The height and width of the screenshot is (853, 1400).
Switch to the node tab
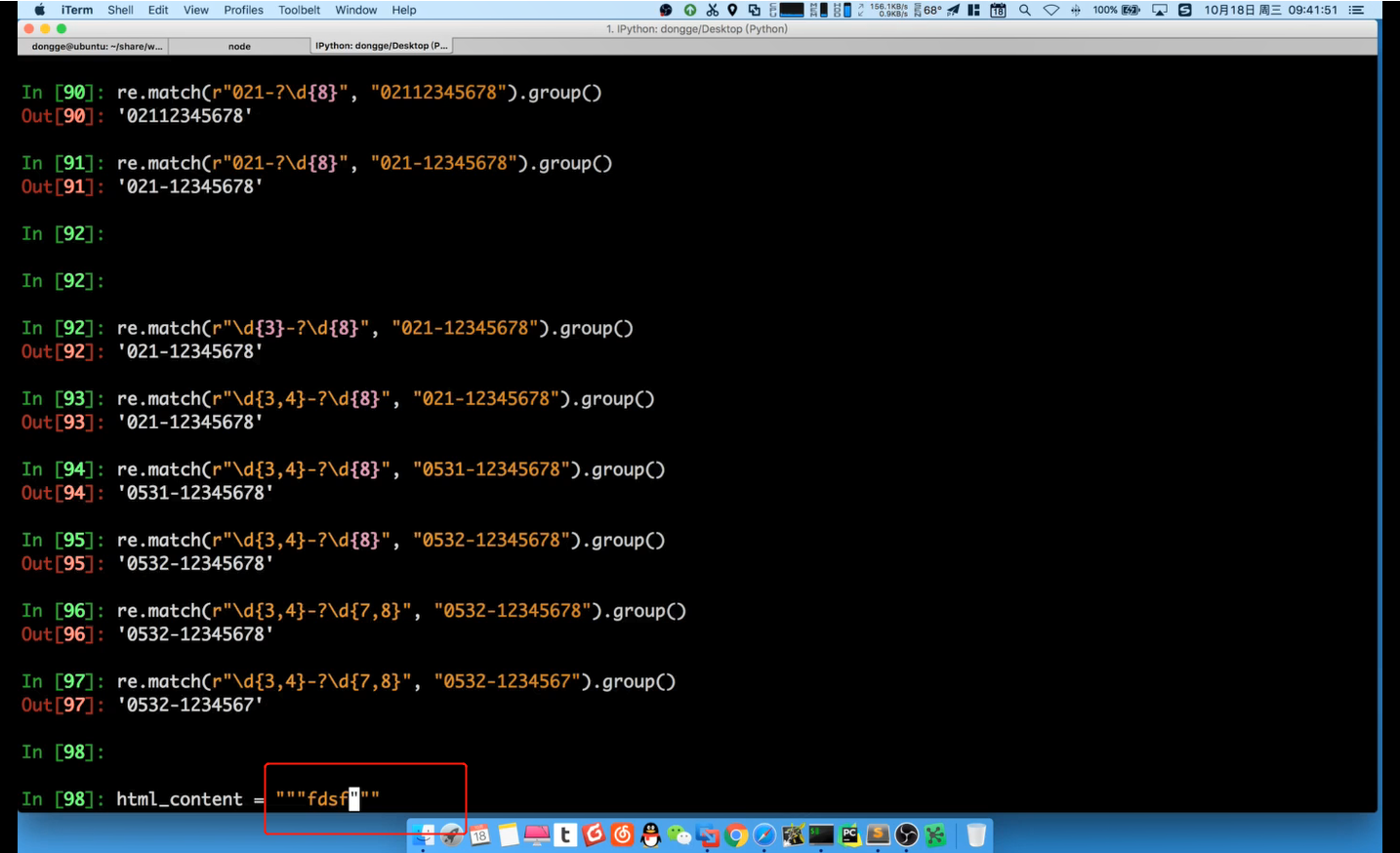[x=239, y=46]
